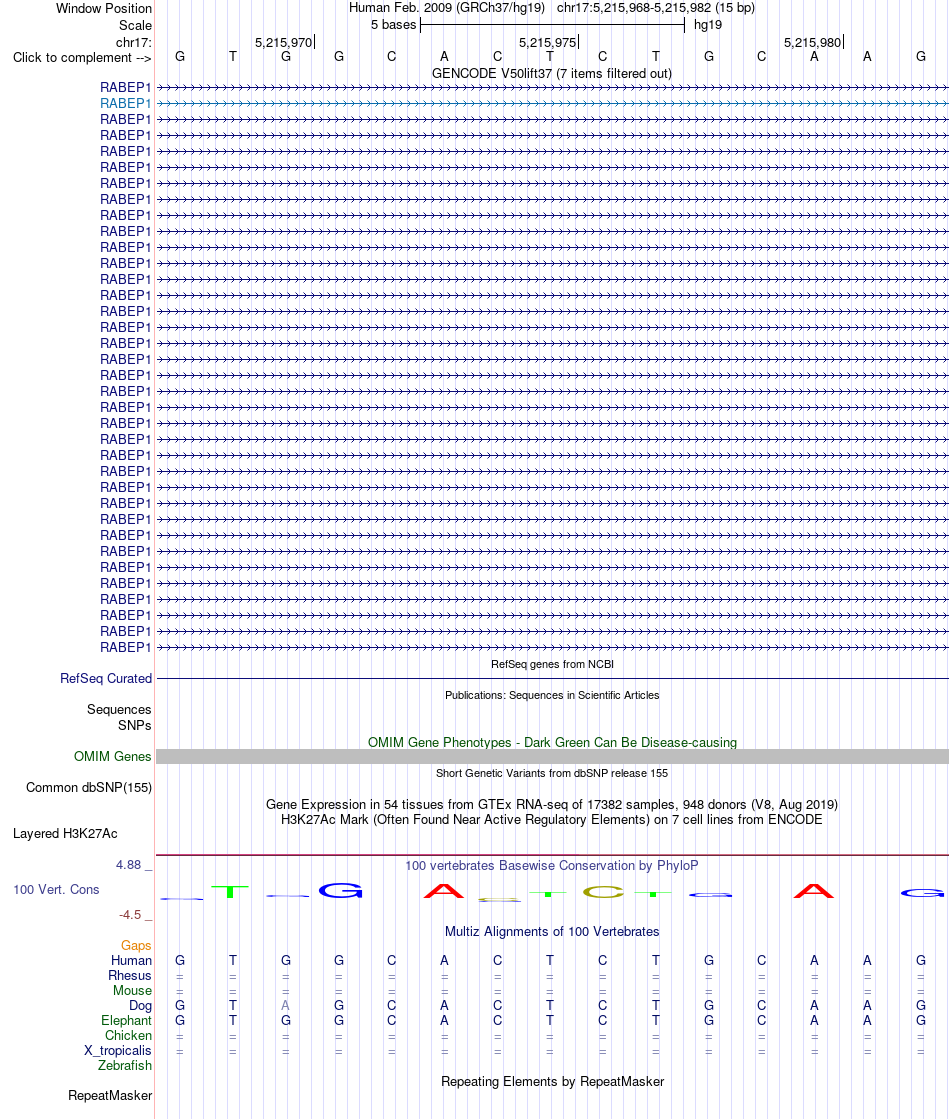Click the OMIM Gene Phenotypes title text

[552, 742]
